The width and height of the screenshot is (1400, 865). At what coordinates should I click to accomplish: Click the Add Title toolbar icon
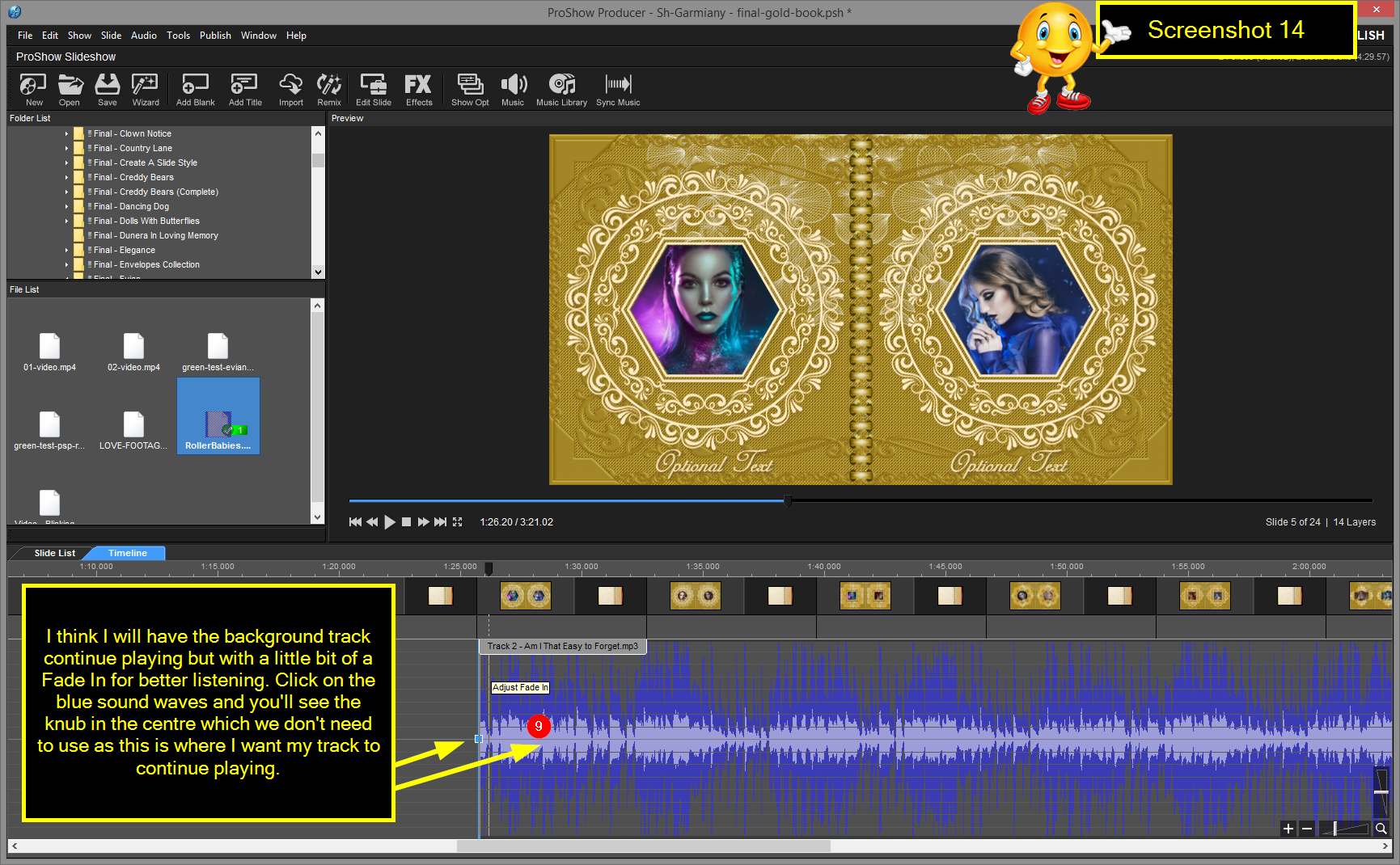coord(245,89)
